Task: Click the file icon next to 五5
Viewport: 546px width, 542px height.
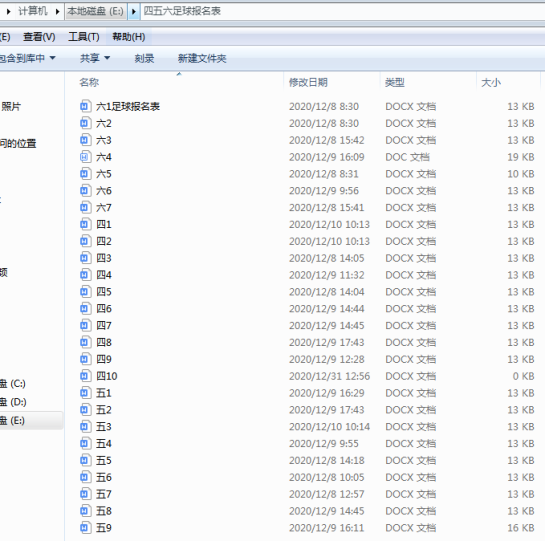Action: point(85,460)
